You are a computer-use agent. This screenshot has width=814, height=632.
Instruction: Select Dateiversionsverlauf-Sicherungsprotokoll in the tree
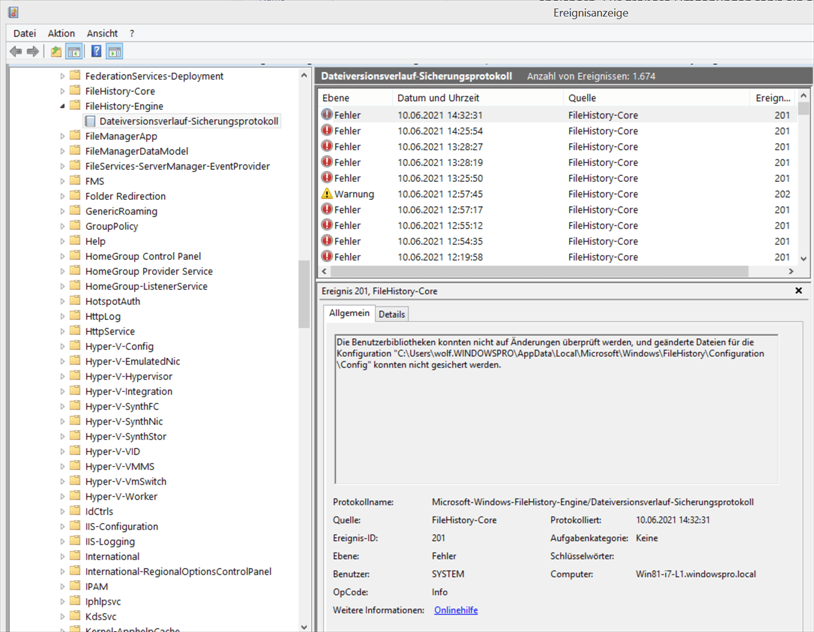tap(189, 121)
